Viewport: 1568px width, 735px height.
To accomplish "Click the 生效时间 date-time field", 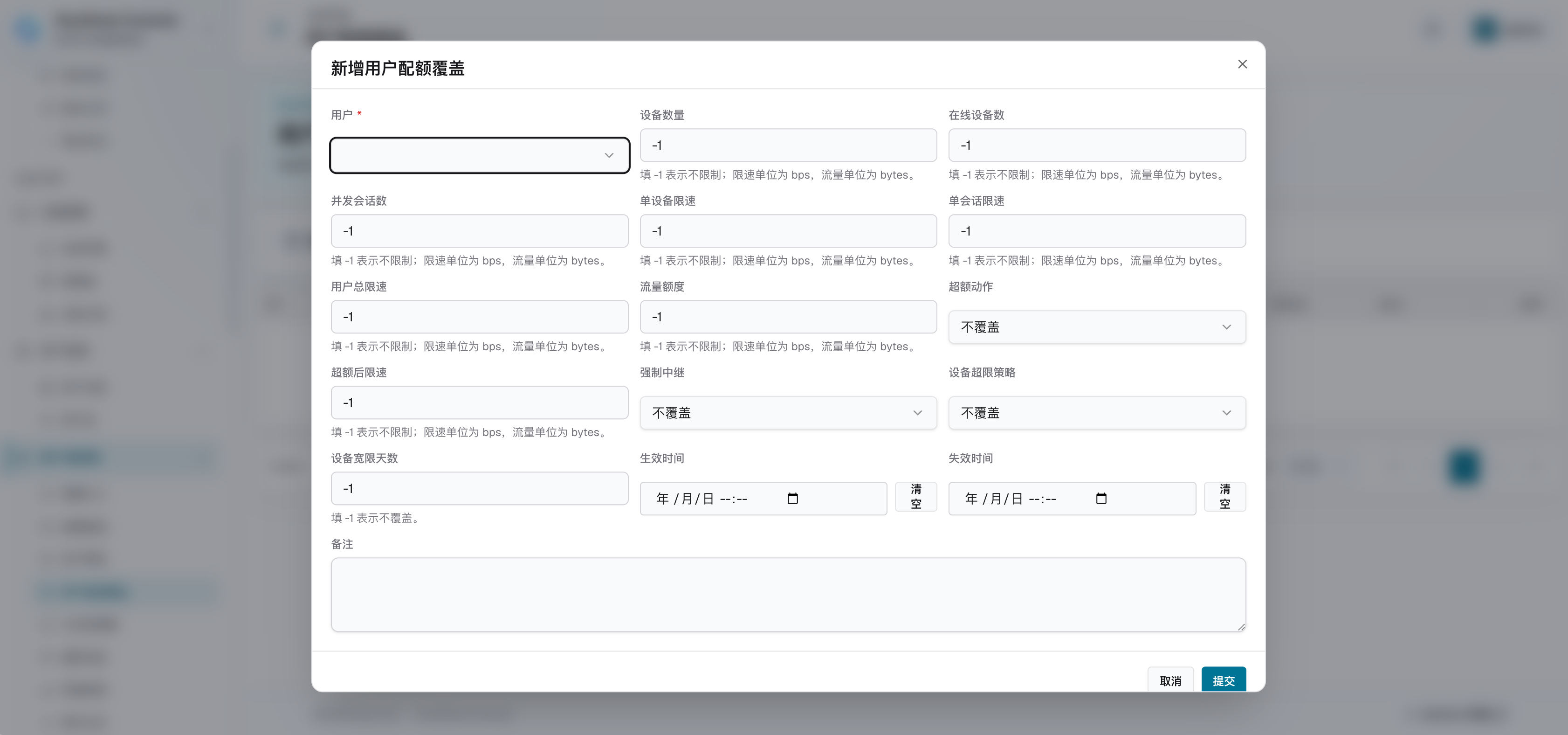I will coord(763,499).
